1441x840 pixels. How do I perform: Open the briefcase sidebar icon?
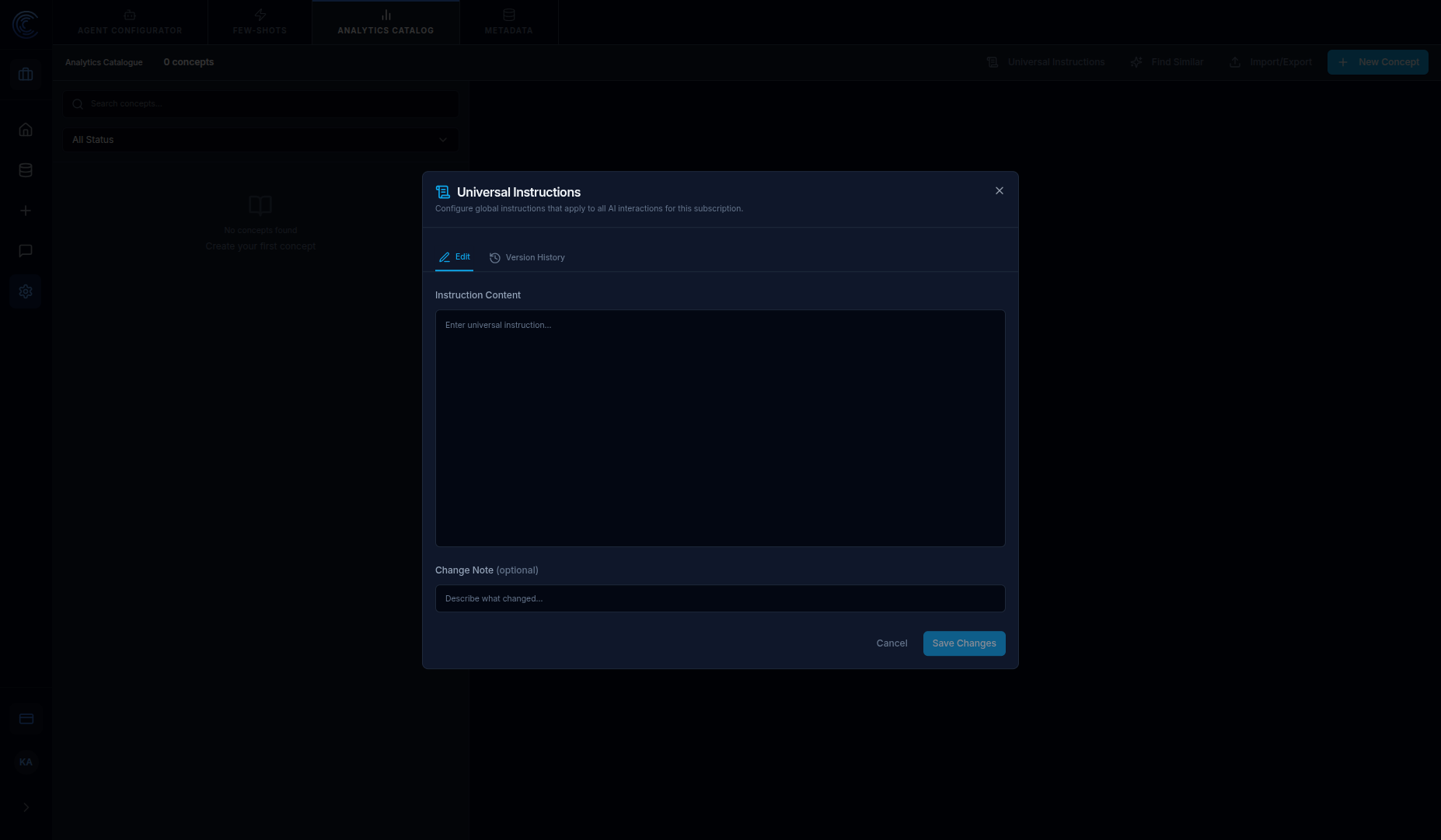tap(26, 75)
